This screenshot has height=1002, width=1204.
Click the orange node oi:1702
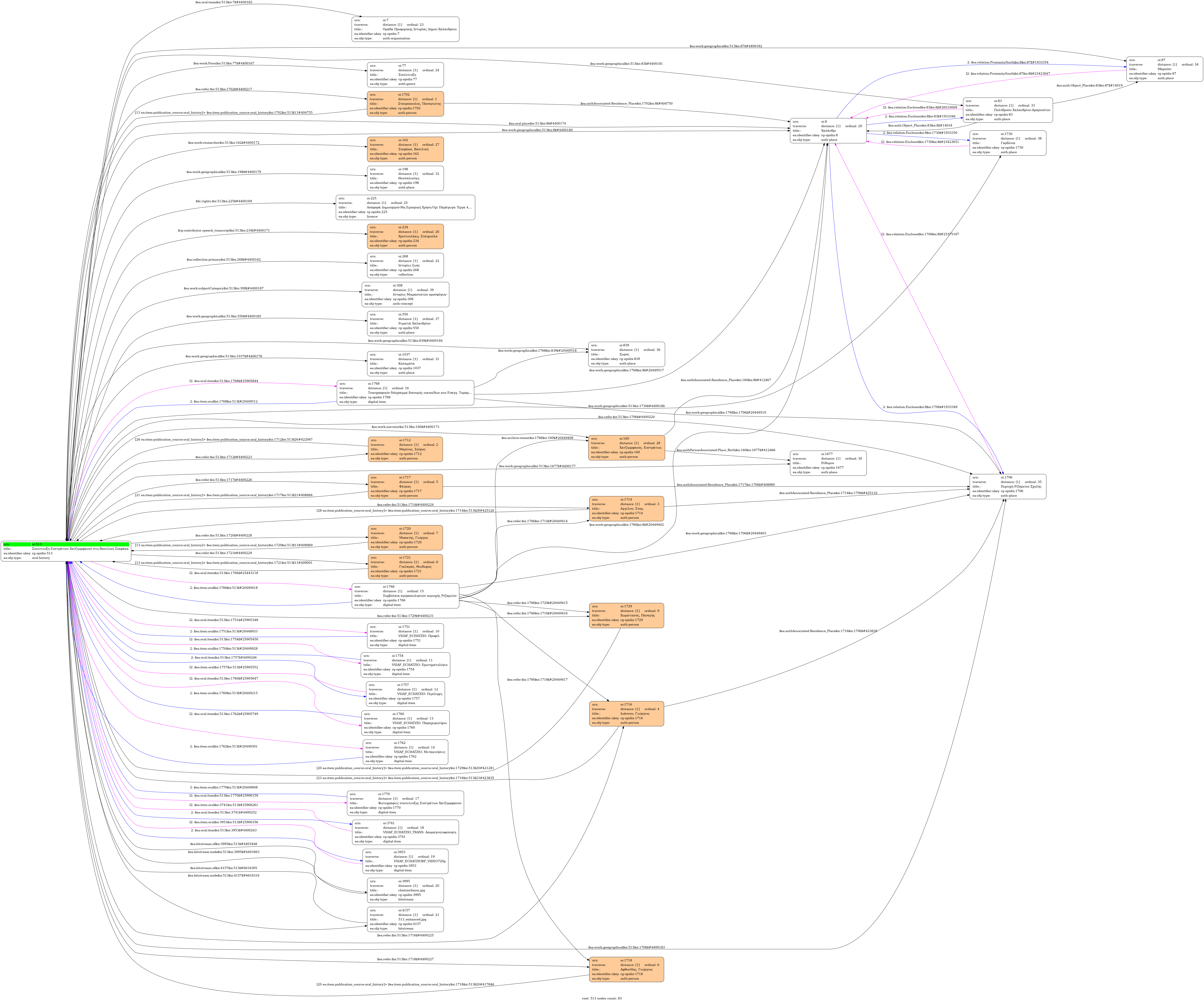point(405,104)
